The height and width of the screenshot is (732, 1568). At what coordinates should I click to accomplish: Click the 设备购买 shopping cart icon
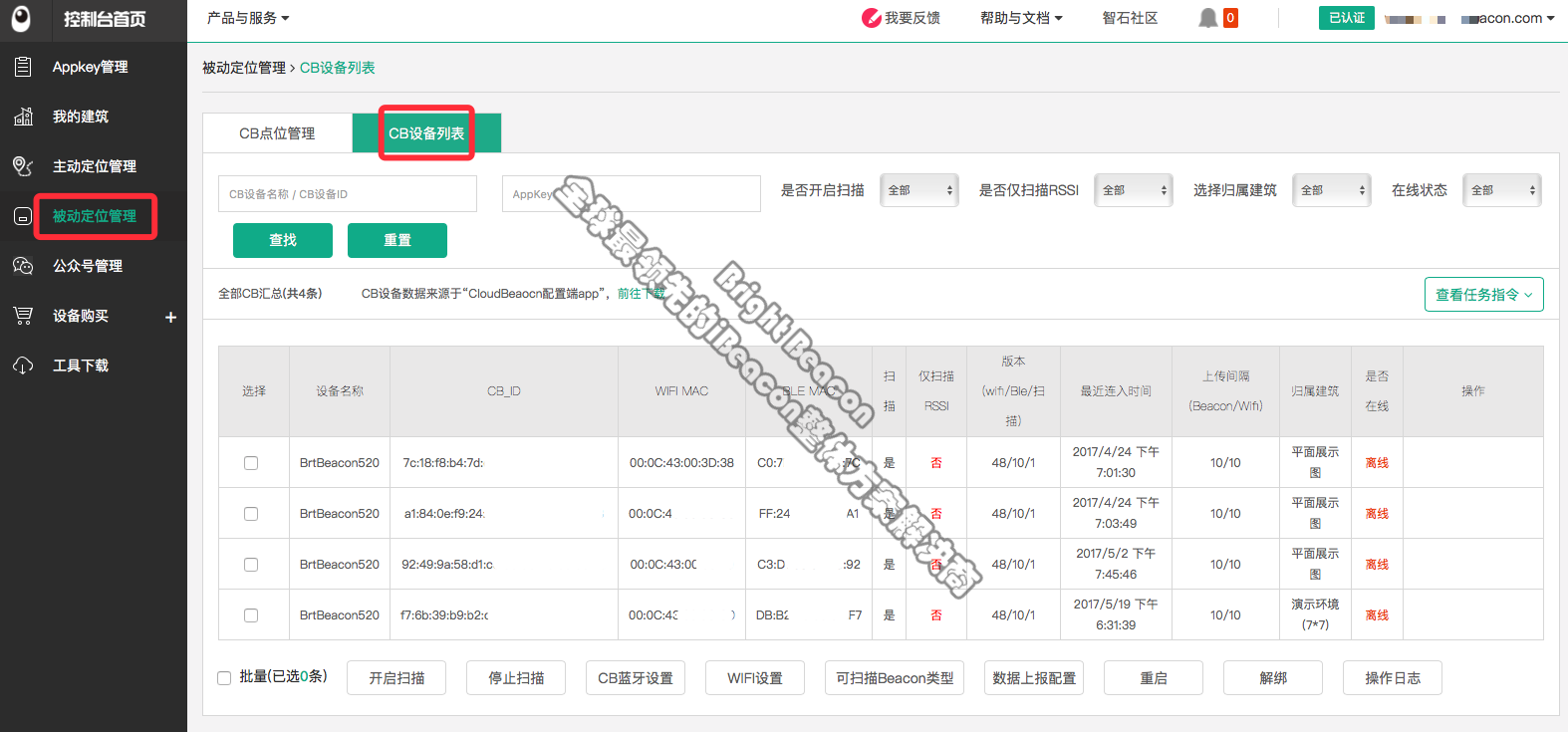[23, 316]
